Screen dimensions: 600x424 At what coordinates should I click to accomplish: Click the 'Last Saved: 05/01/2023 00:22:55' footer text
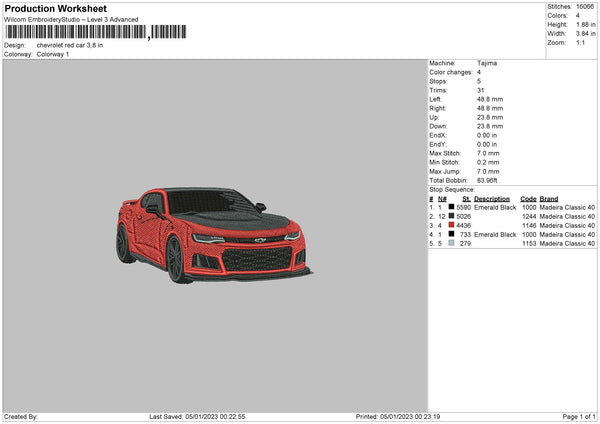(197, 416)
